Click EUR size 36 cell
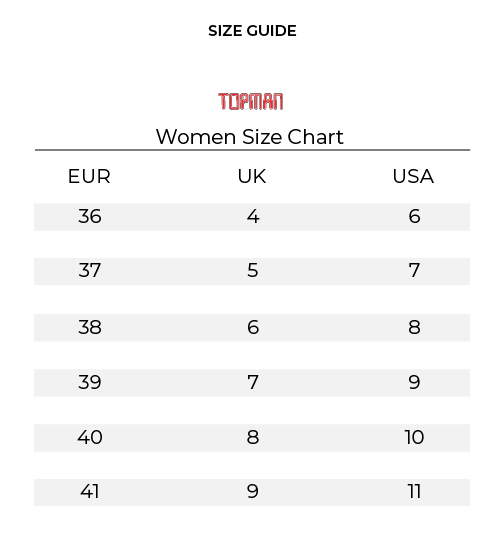The height and width of the screenshot is (550, 501). coord(90,216)
